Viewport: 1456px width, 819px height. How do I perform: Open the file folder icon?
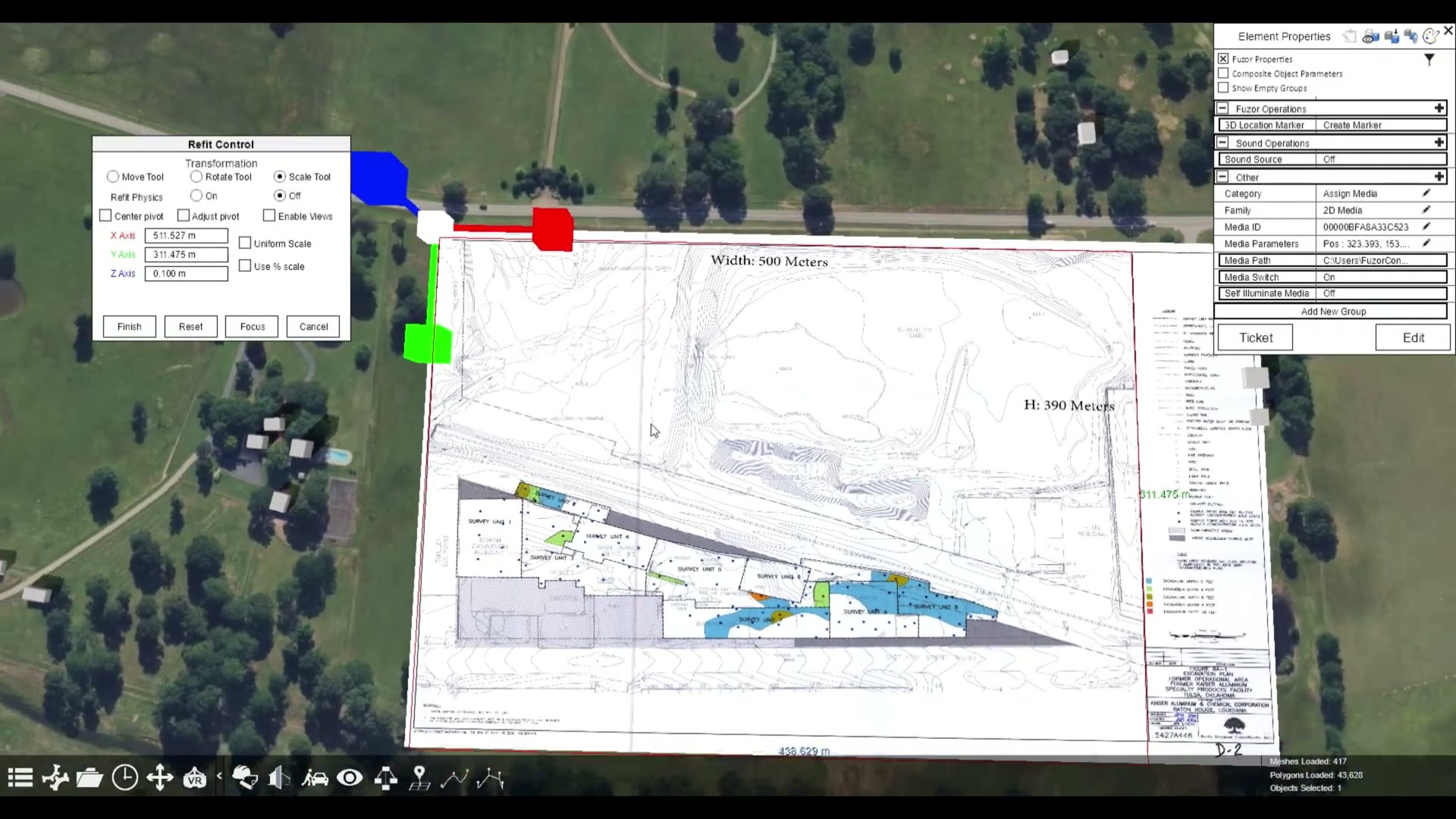point(89,778)
